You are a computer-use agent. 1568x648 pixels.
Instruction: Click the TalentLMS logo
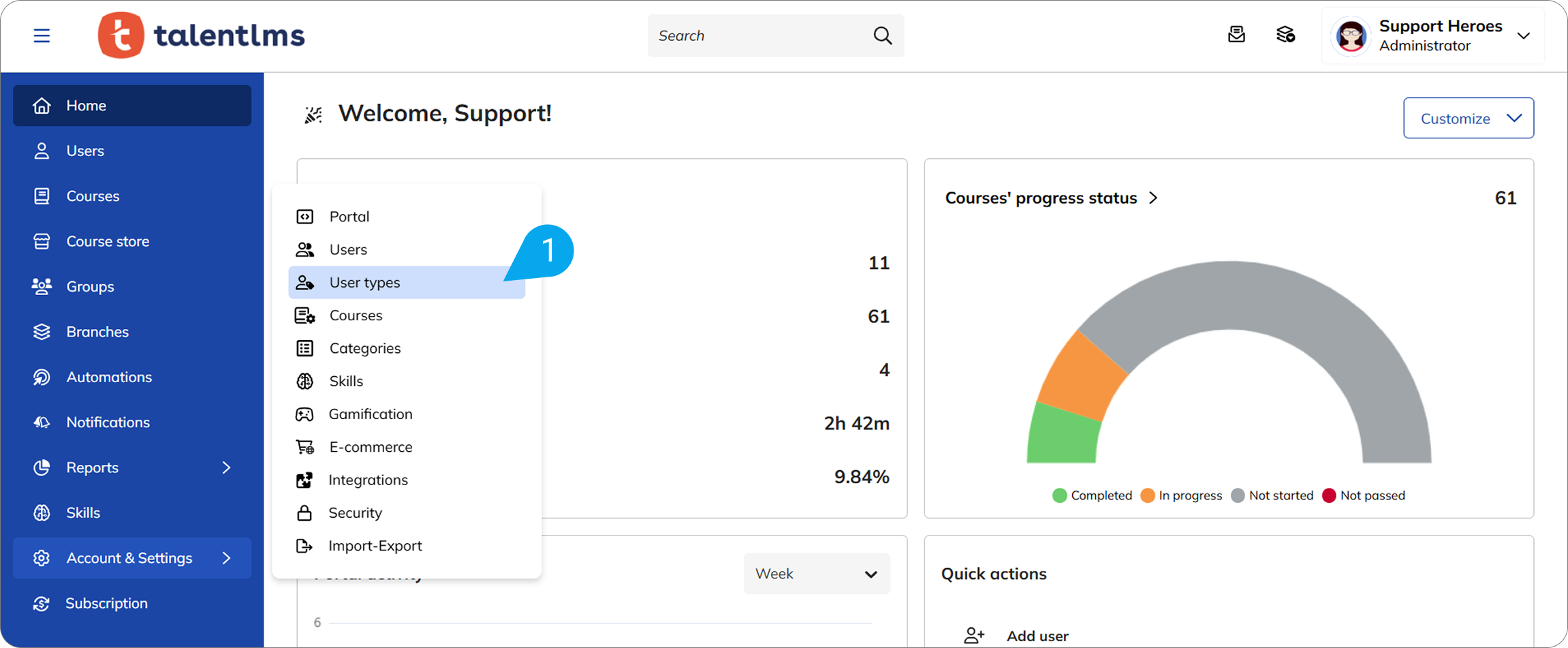202,35
